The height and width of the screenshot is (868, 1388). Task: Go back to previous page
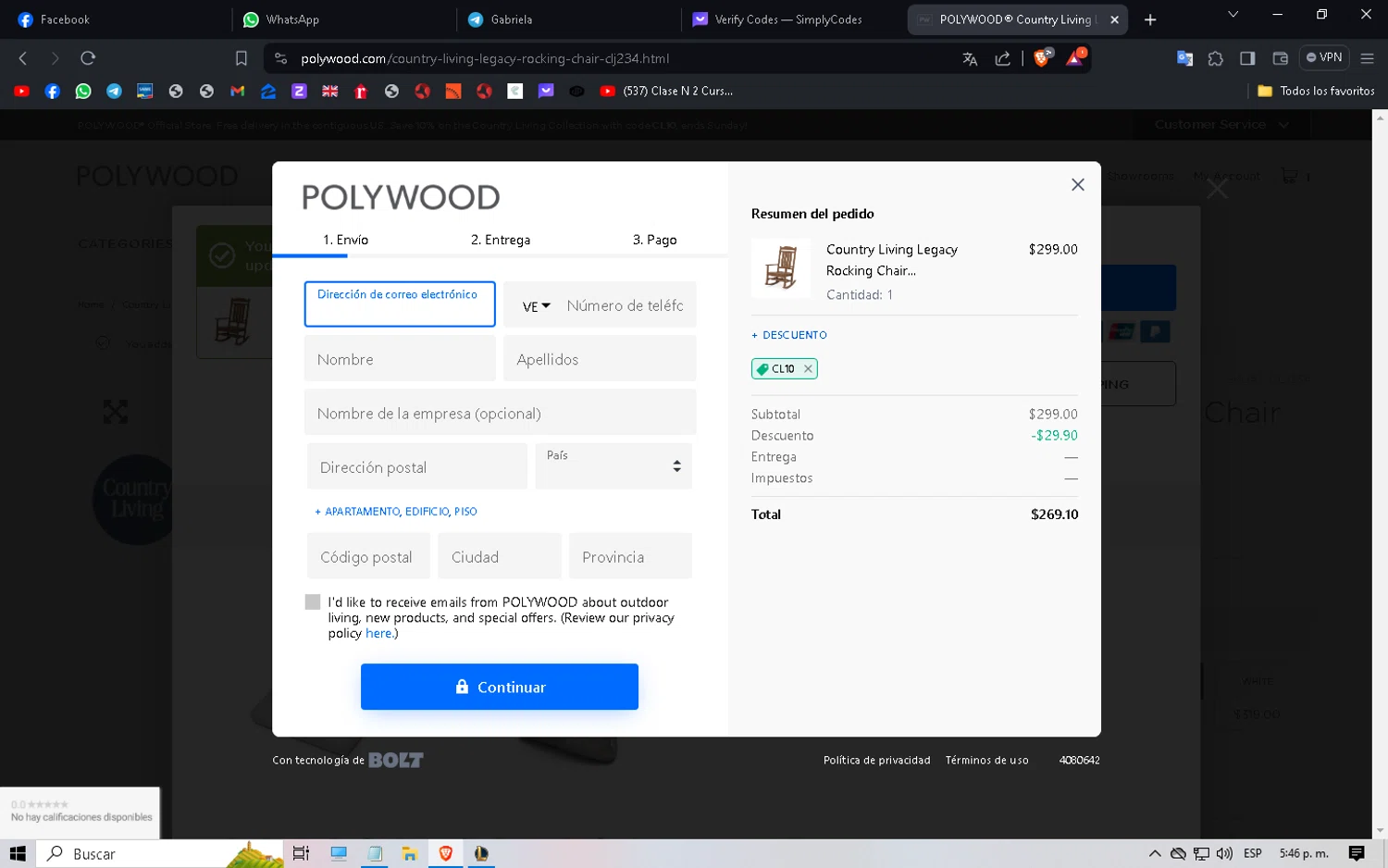pyautogui.click(x=23, y=58)
